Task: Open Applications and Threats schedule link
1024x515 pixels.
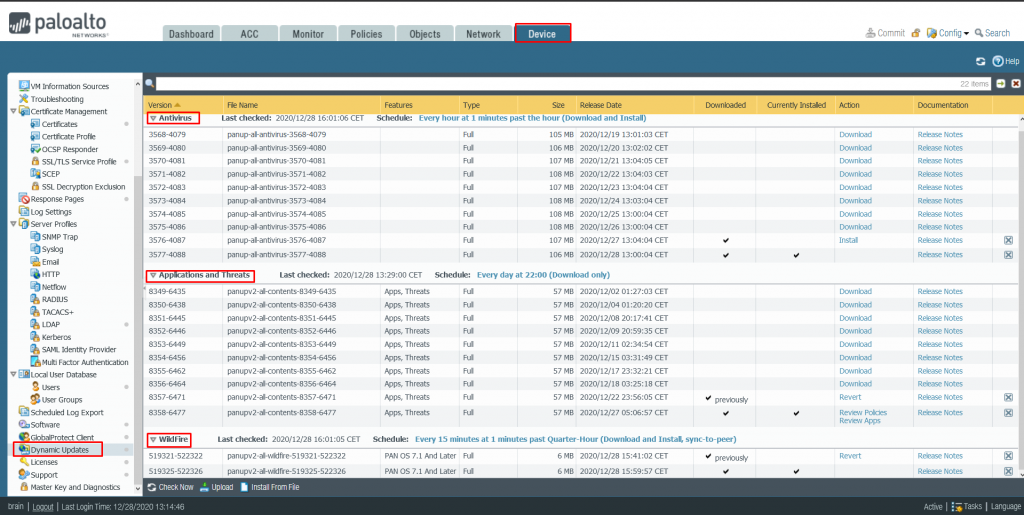Action: [543, 275]
